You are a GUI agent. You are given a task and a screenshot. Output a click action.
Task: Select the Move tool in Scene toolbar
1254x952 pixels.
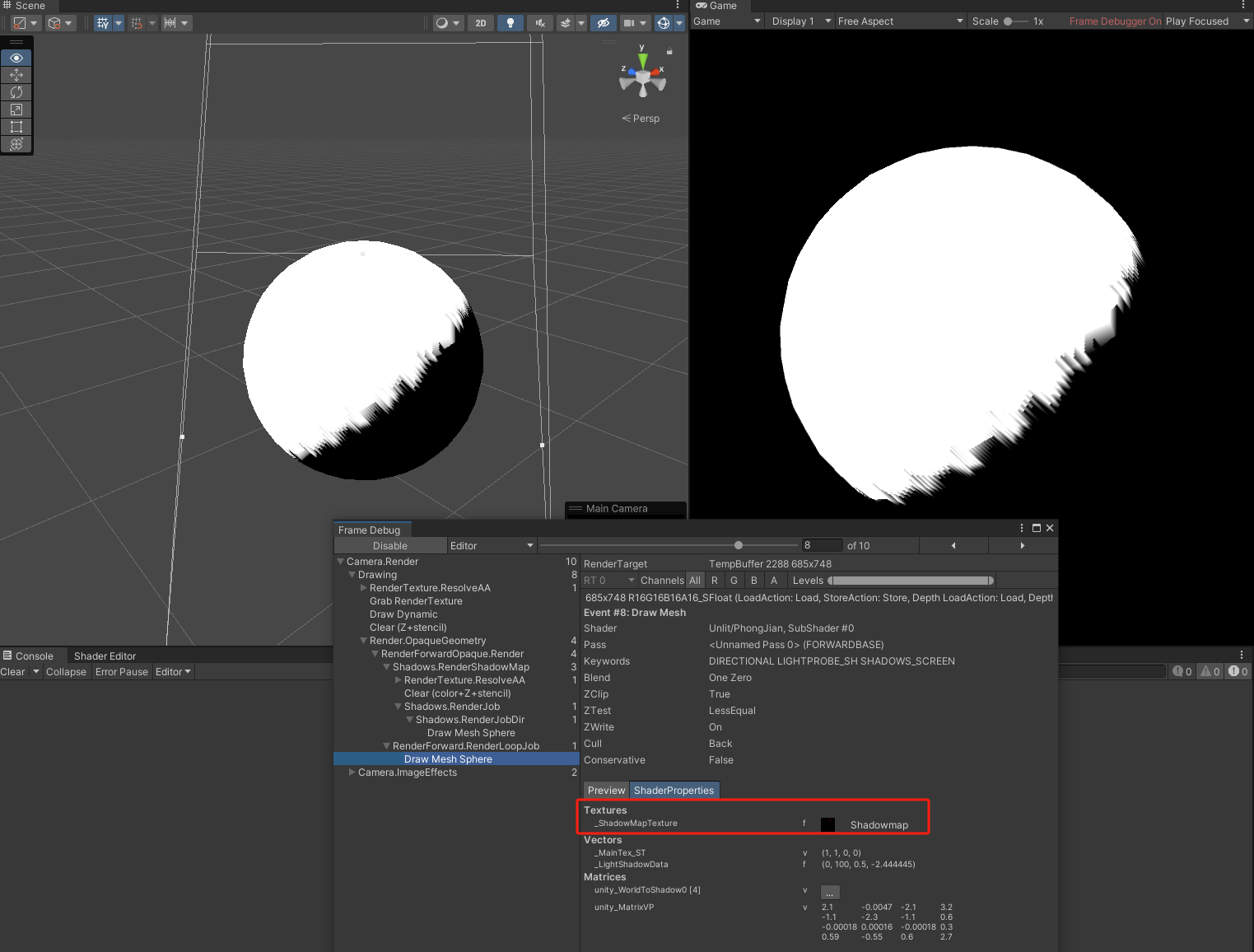coord(16,75)
